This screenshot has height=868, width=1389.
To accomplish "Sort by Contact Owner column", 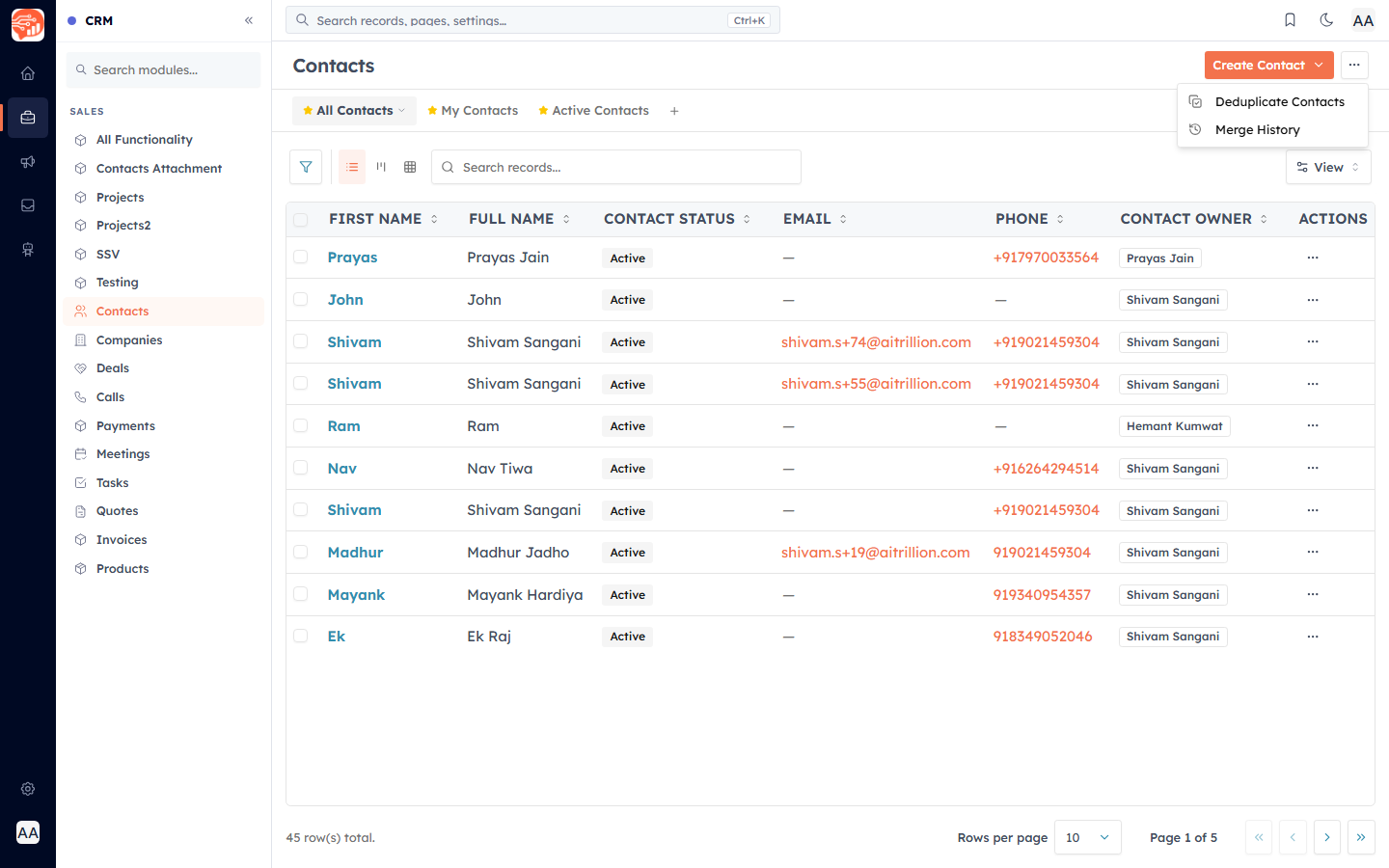I will point(1194,219).
